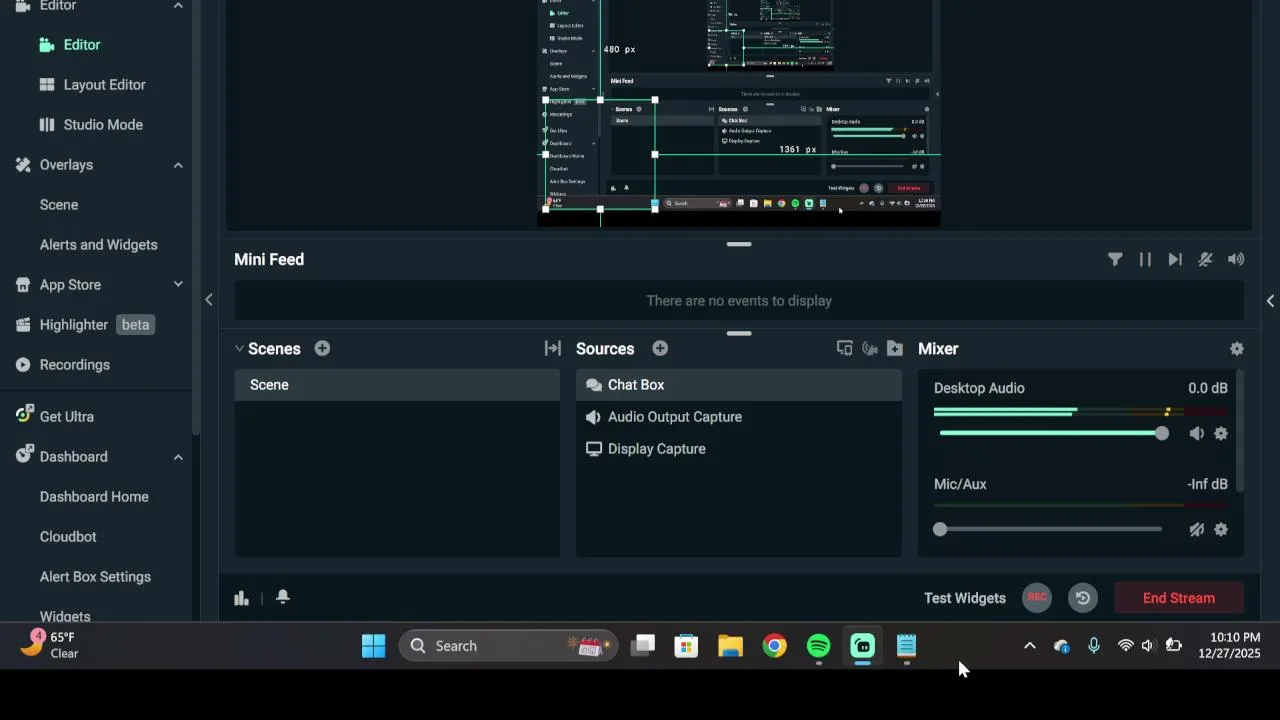This screenshot has width=1280, height=720.
Task: Open the Widgets sidebar item
Action: point(65,616)
